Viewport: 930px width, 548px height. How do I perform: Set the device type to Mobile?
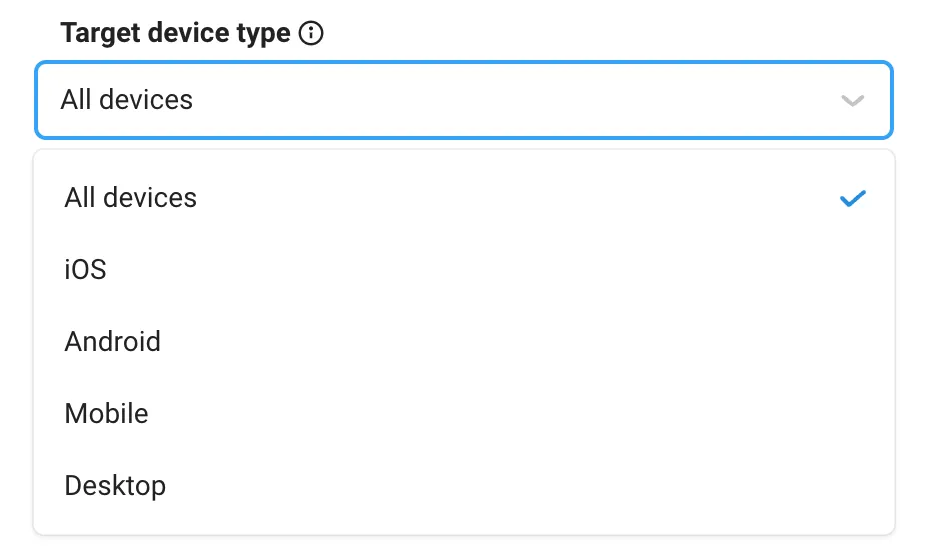(x=464, y=413)
